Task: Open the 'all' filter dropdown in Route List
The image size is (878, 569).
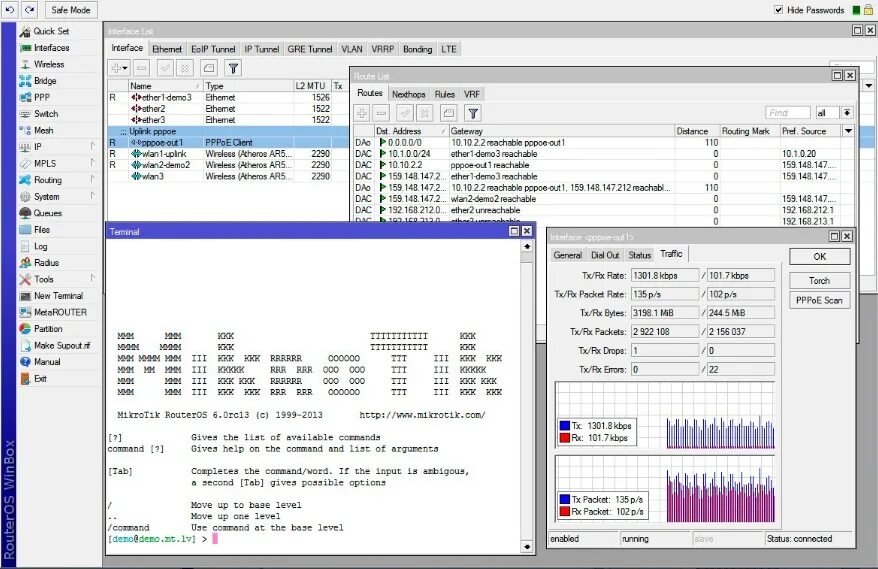Action: pos(847,113)
